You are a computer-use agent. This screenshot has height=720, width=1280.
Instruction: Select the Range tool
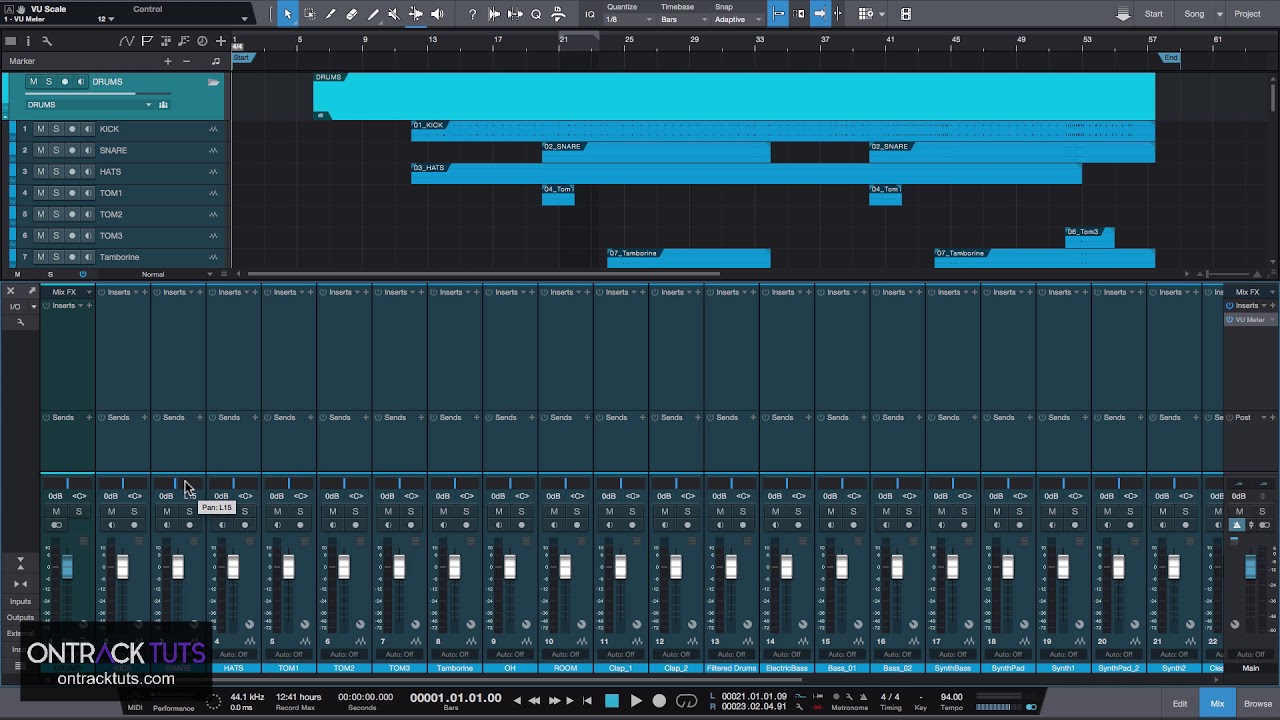pyautogui.click(x=310, y=14)
